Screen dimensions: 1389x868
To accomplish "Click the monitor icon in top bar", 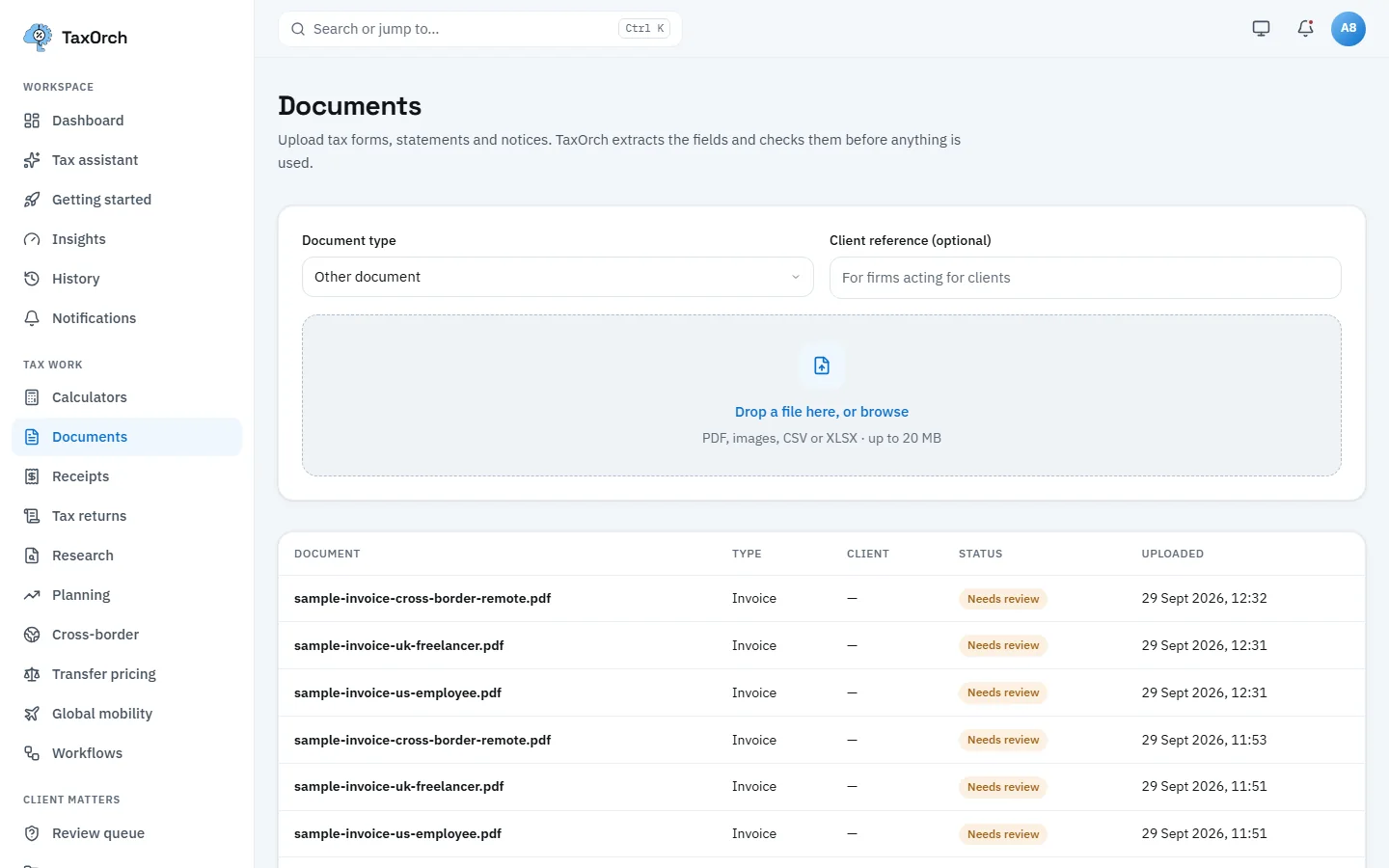I will click(1261, 29).
